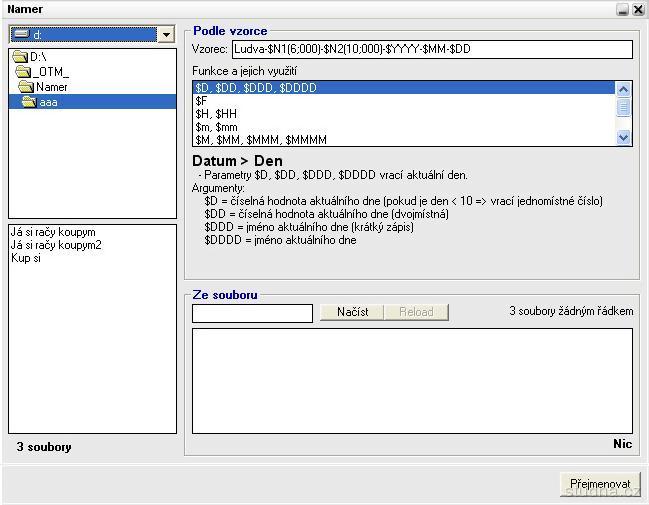Select file 'Kup si' in list
Viewport: 649px width, 505px height.
coord(26,258)
